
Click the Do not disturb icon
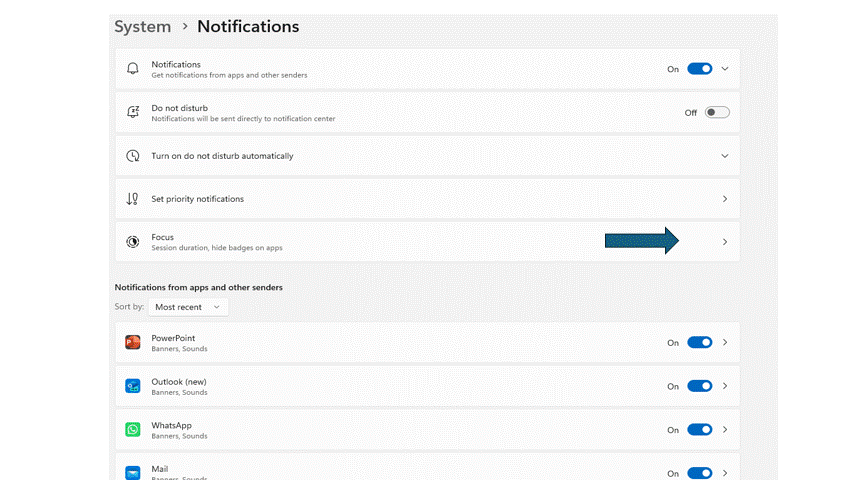pyautogui.click(x=133, y=112)
